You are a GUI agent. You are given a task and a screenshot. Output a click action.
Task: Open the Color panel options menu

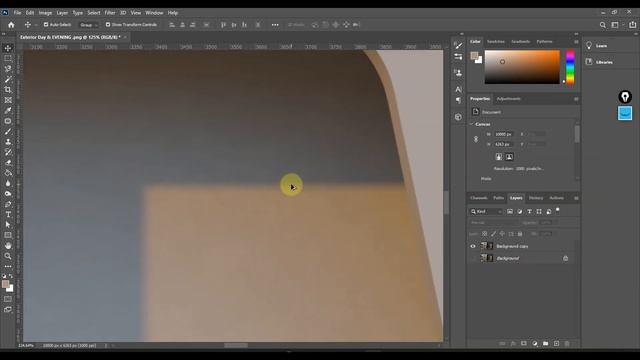pos(576,42)
